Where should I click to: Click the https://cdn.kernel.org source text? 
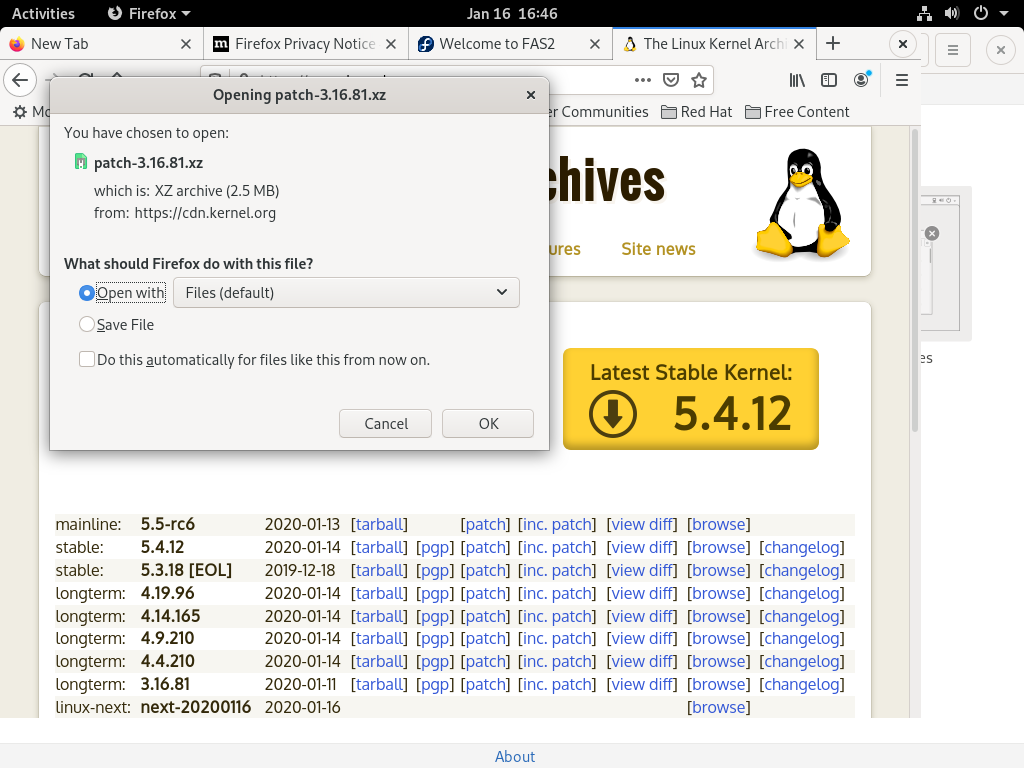[205, 213]
